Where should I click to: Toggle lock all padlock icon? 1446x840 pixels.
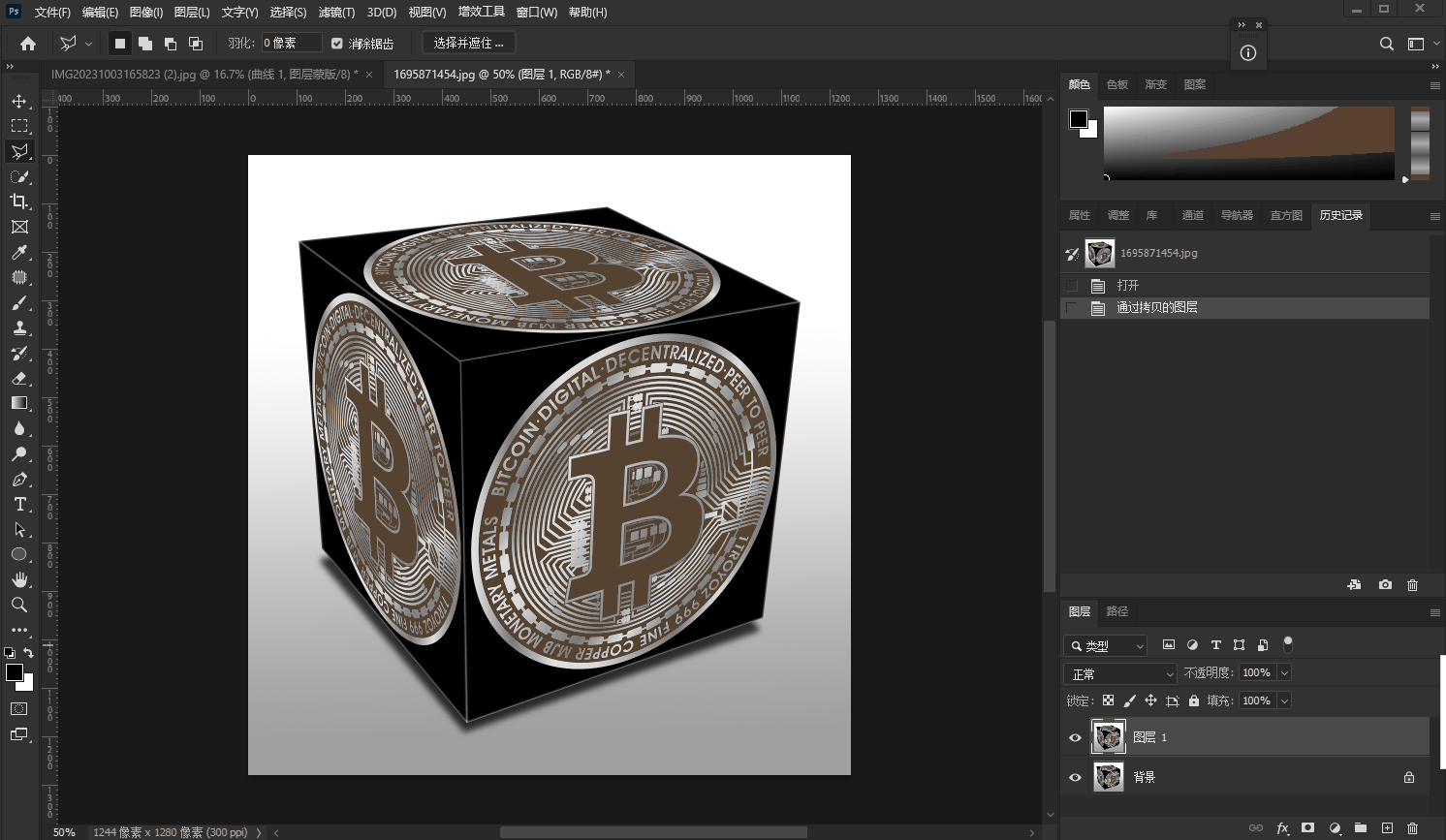tap(1194, 700)
